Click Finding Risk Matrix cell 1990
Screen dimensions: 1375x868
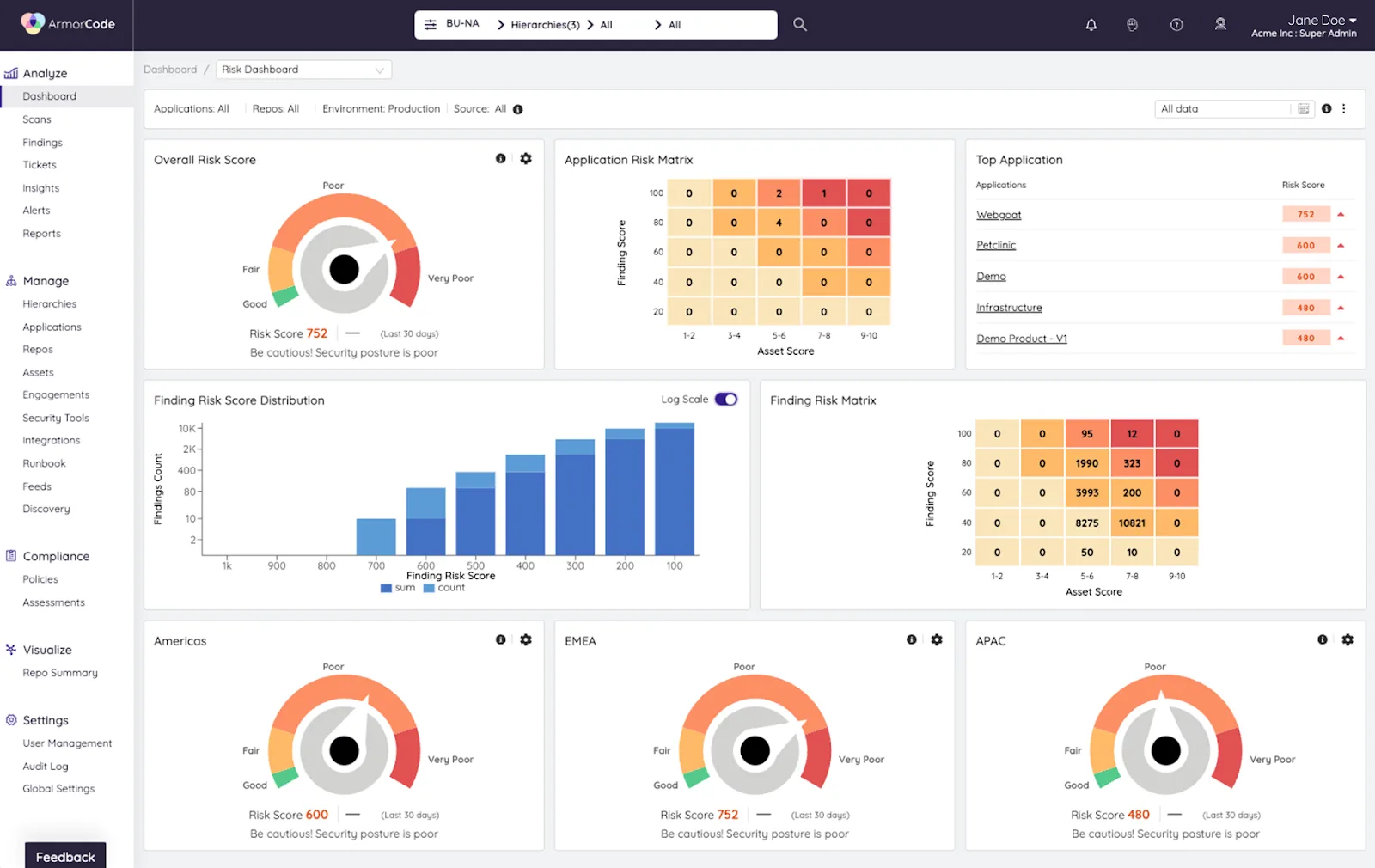point(1087,463)
